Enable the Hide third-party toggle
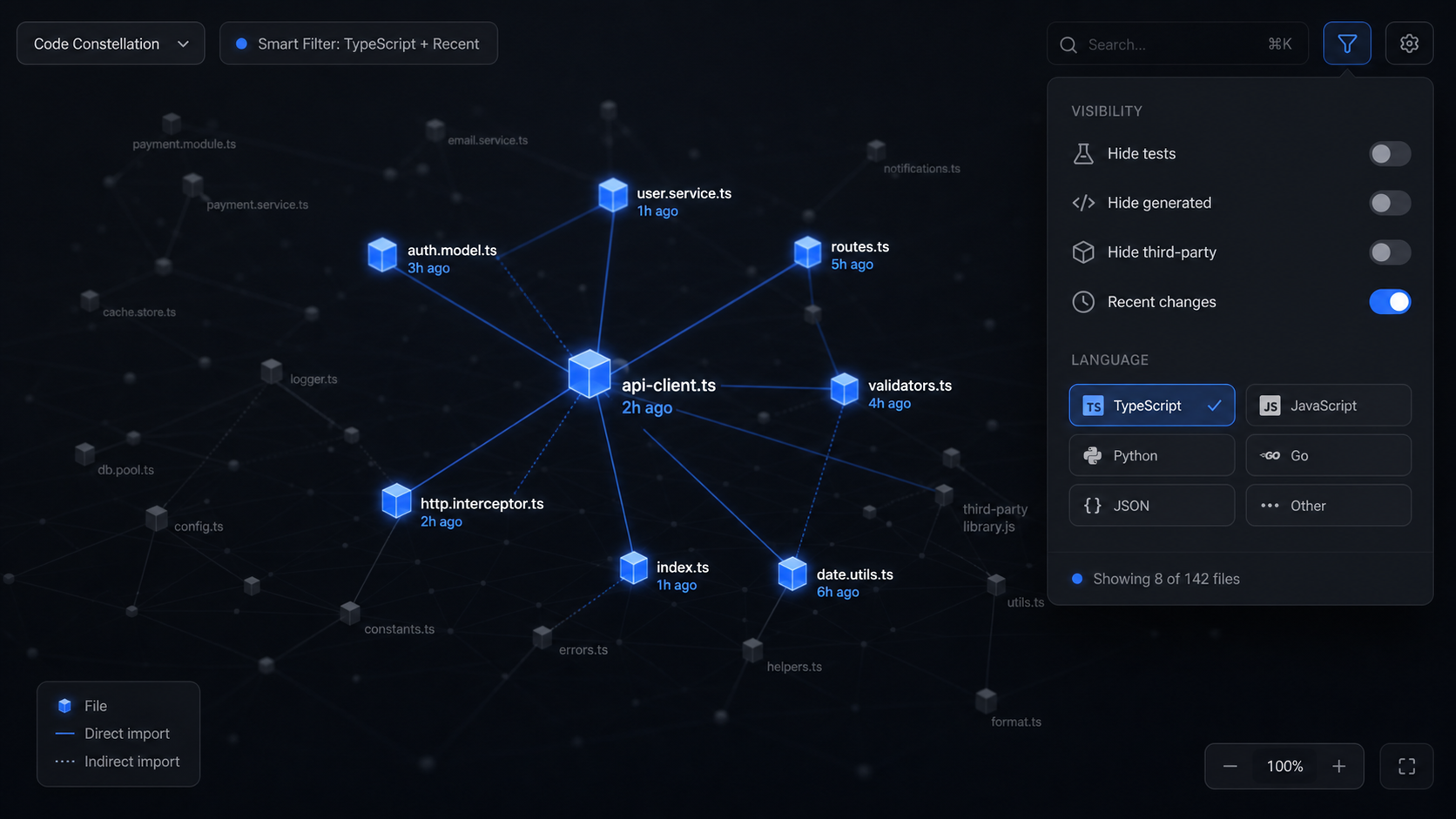Image resolution: width=1456 pixels, height=819 pixels. (1389, 252)
